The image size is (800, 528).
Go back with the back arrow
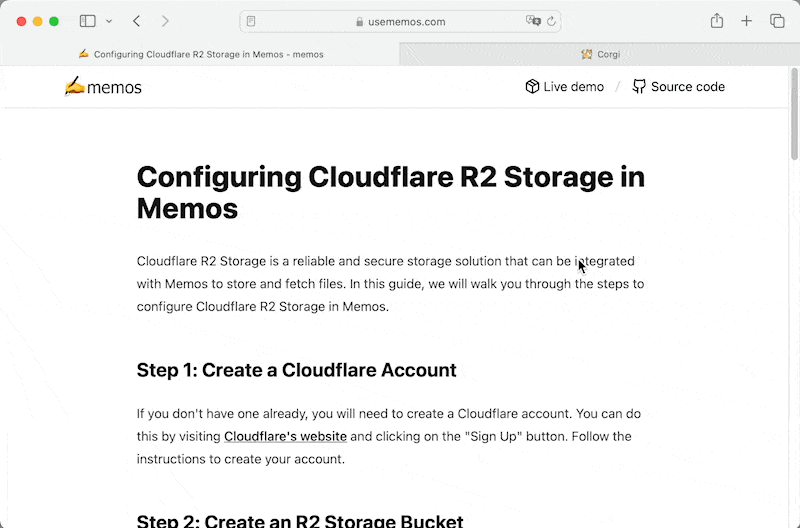(x=137, y=21)
